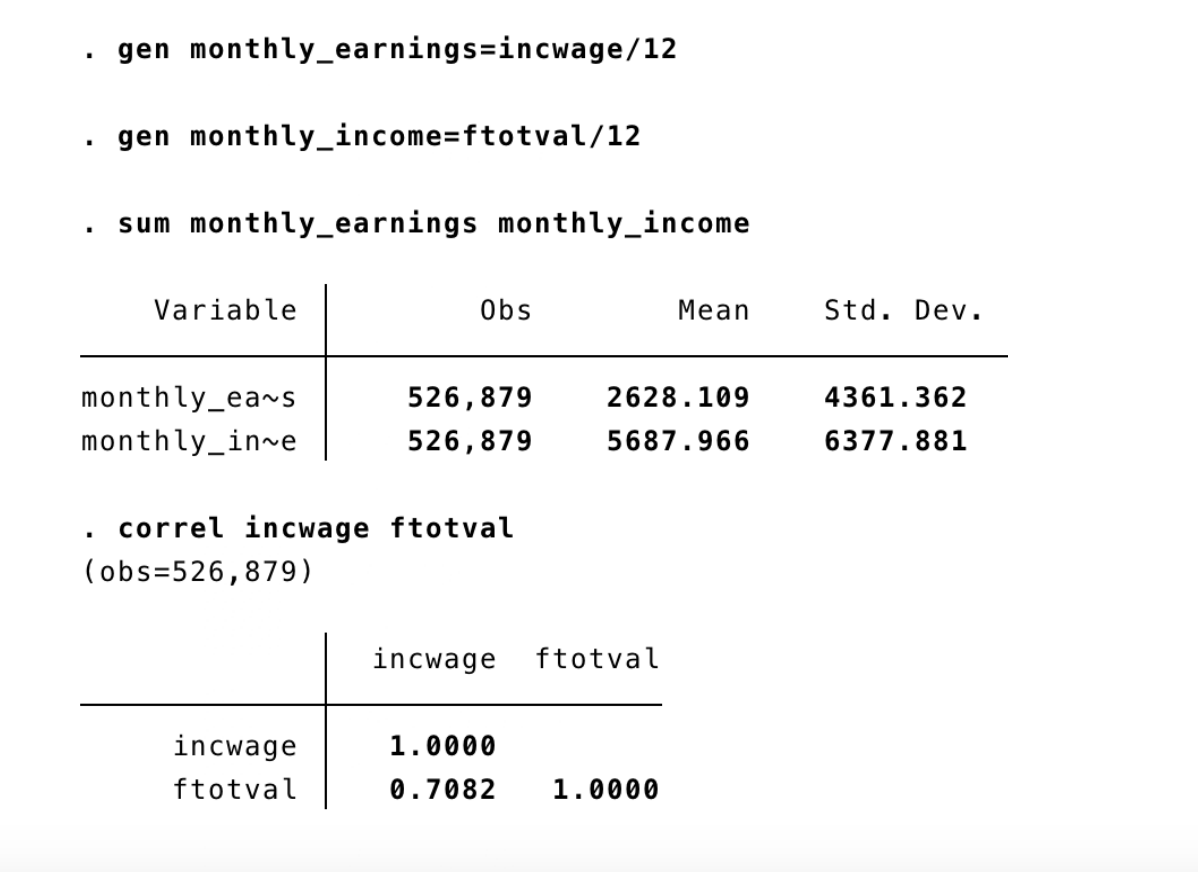The image size is (1198, 872).
Task: Select the ftotval row label in correlation table
Action: click(234, 789)
